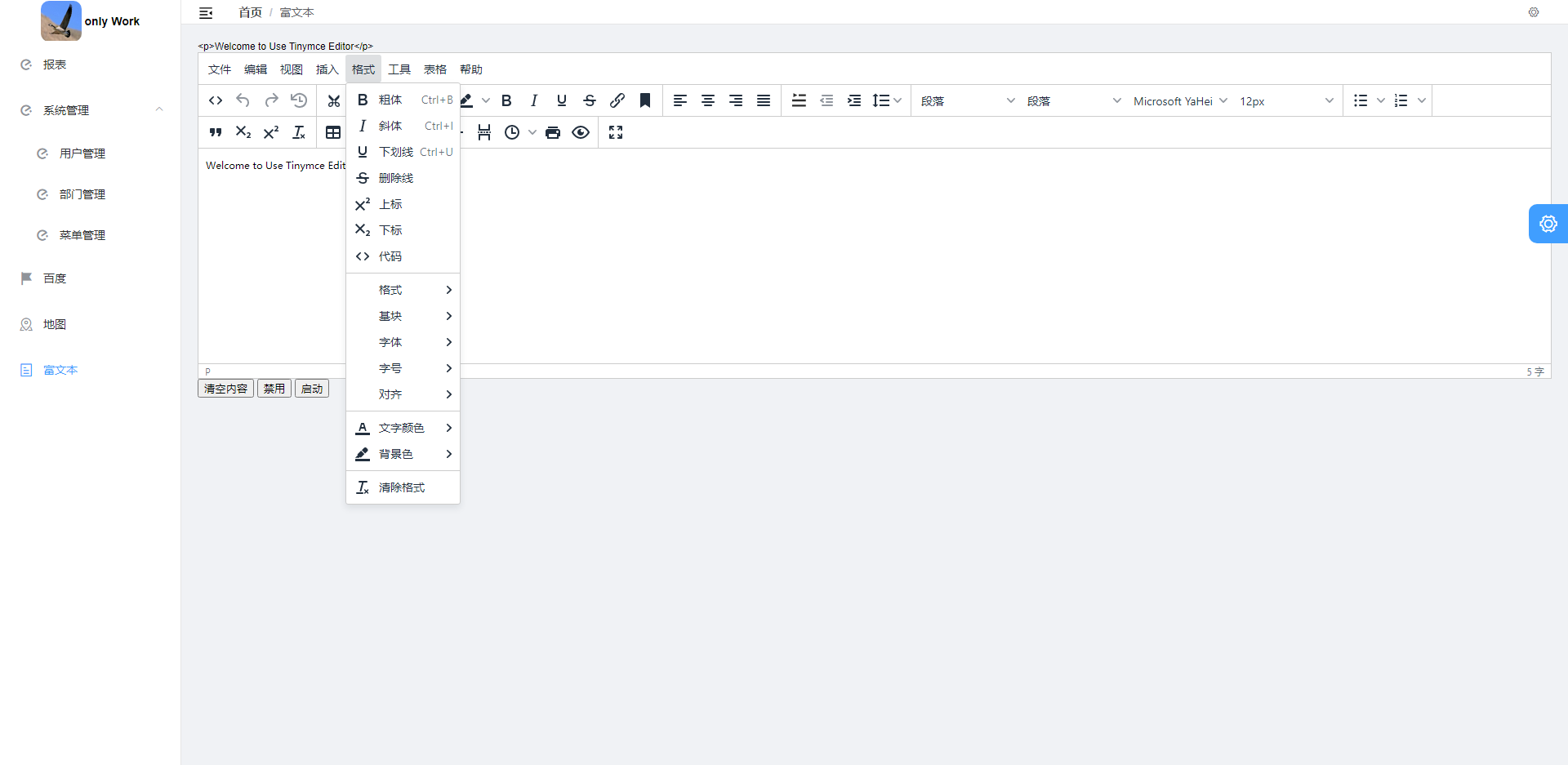Viewport: 1568px width, 765px height.
Task: Open the 背景色 submenu
Action: click(x=403, y=454)
